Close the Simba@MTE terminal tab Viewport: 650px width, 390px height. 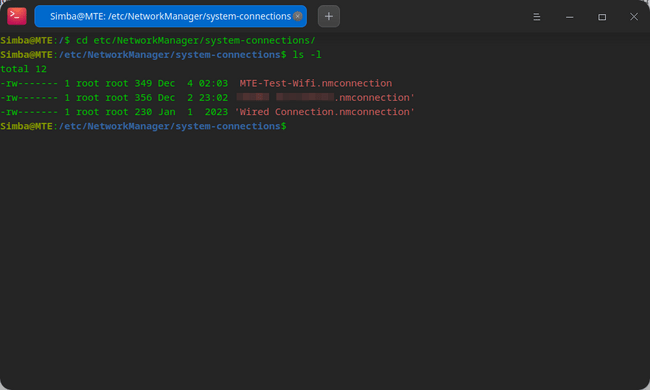(x=298, y=16)
